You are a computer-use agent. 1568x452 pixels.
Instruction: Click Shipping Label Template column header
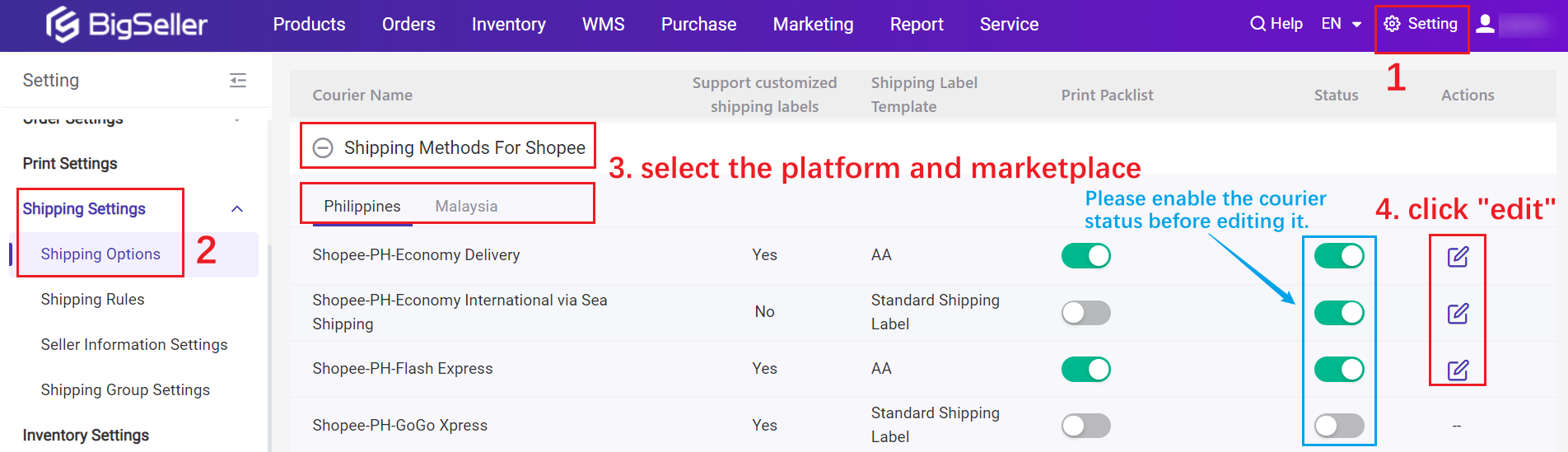coord(924,95)
